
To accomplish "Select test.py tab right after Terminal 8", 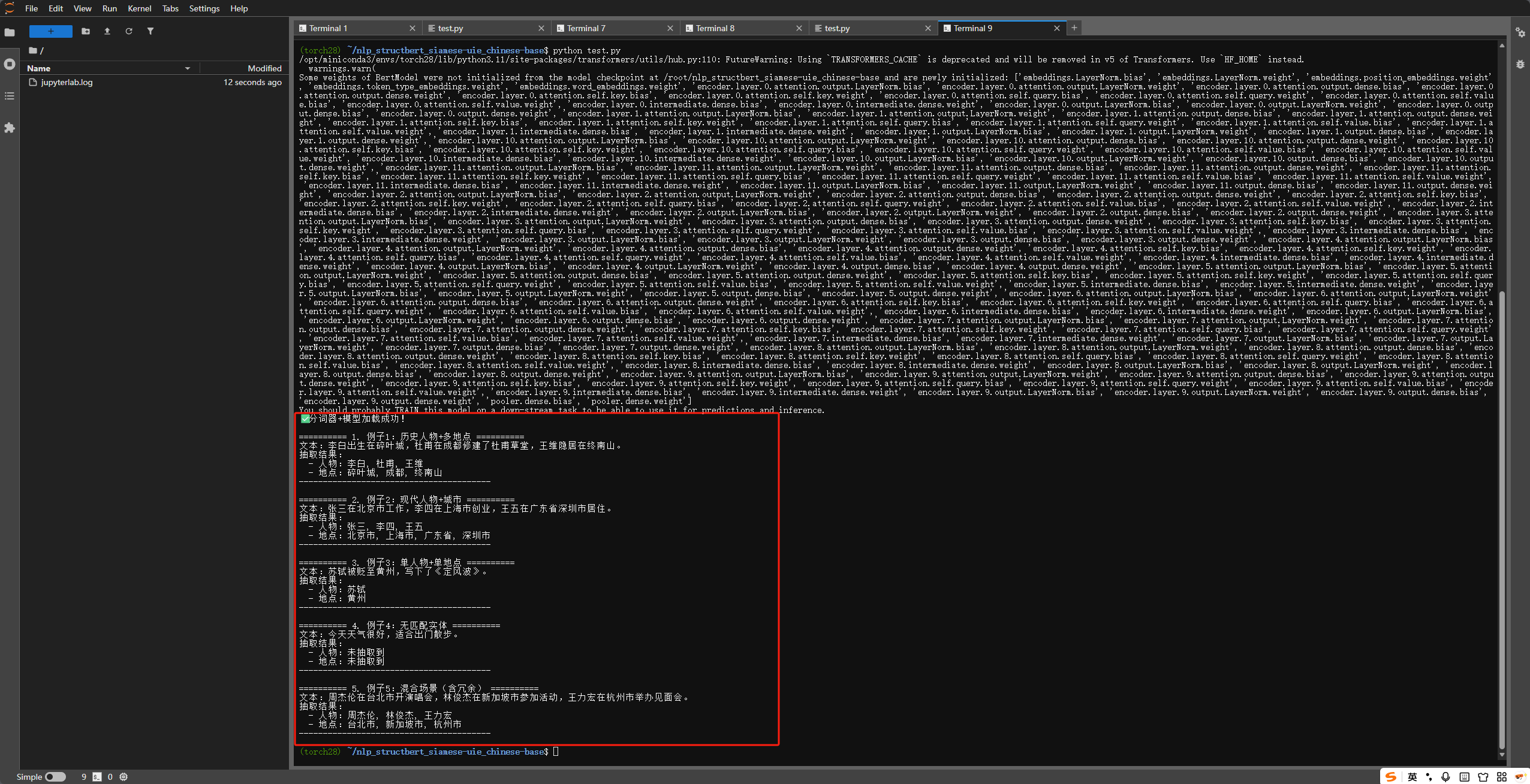I will point(874,28).
